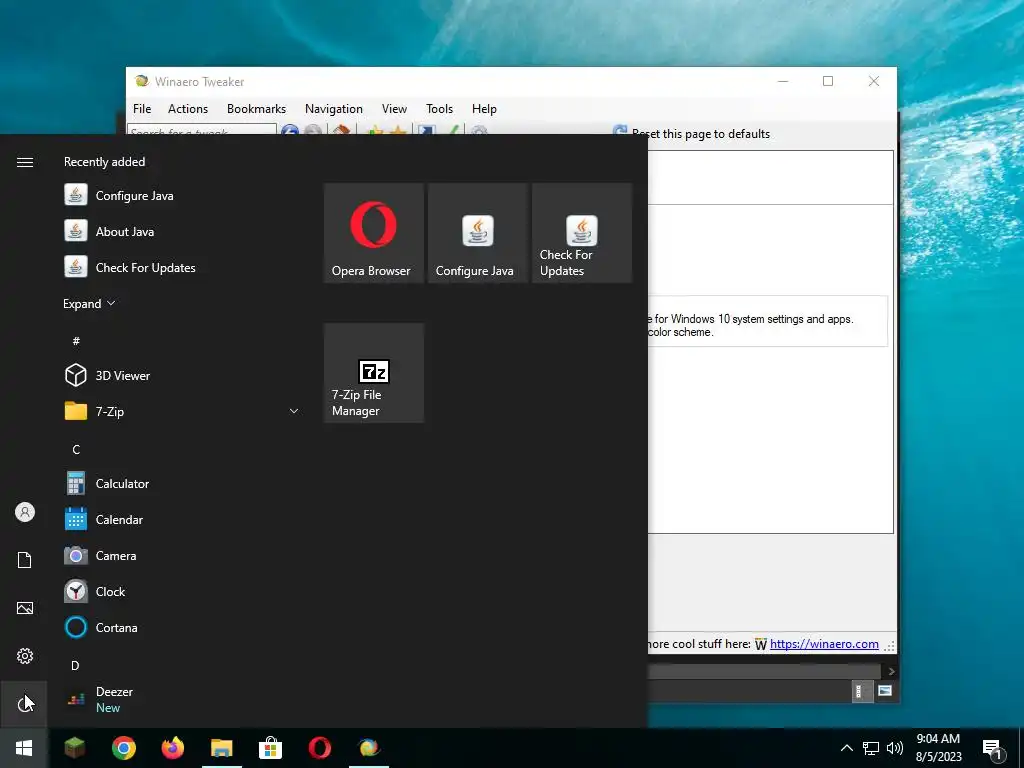Open the File menu in Winaero Tweaker
This screenshot has width=1024, height=768.
coord(142,109)
